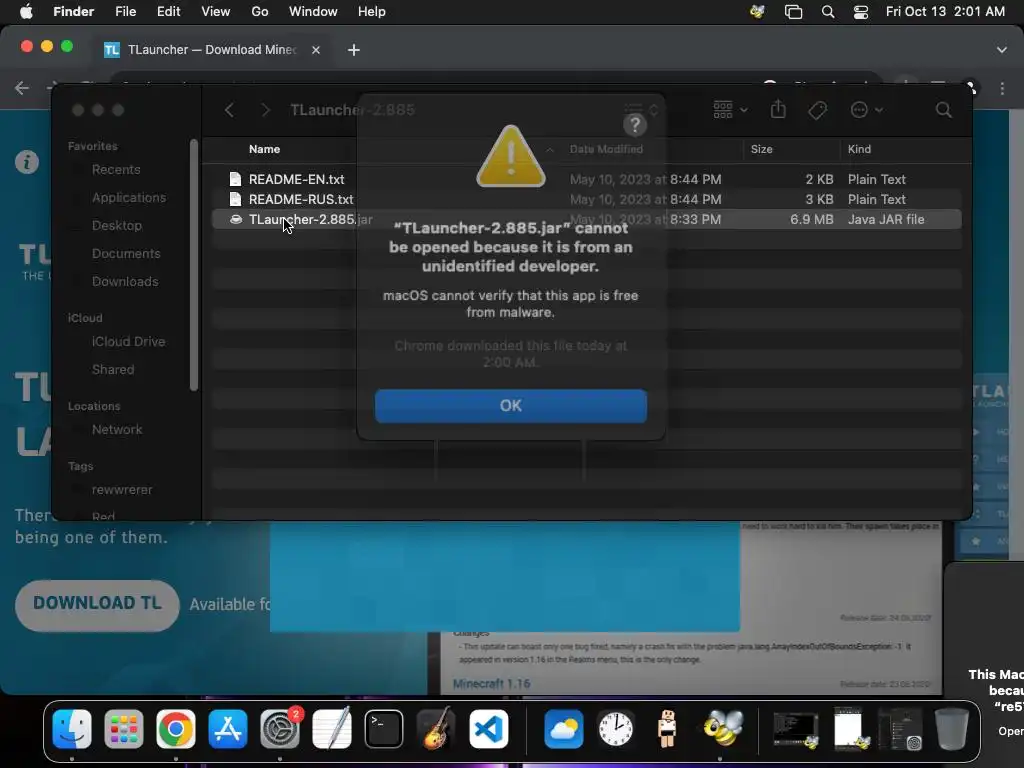This screenshot has height=768, width=1024.
Task: Open Documents in the Finder sidebar
Action: 126,253
